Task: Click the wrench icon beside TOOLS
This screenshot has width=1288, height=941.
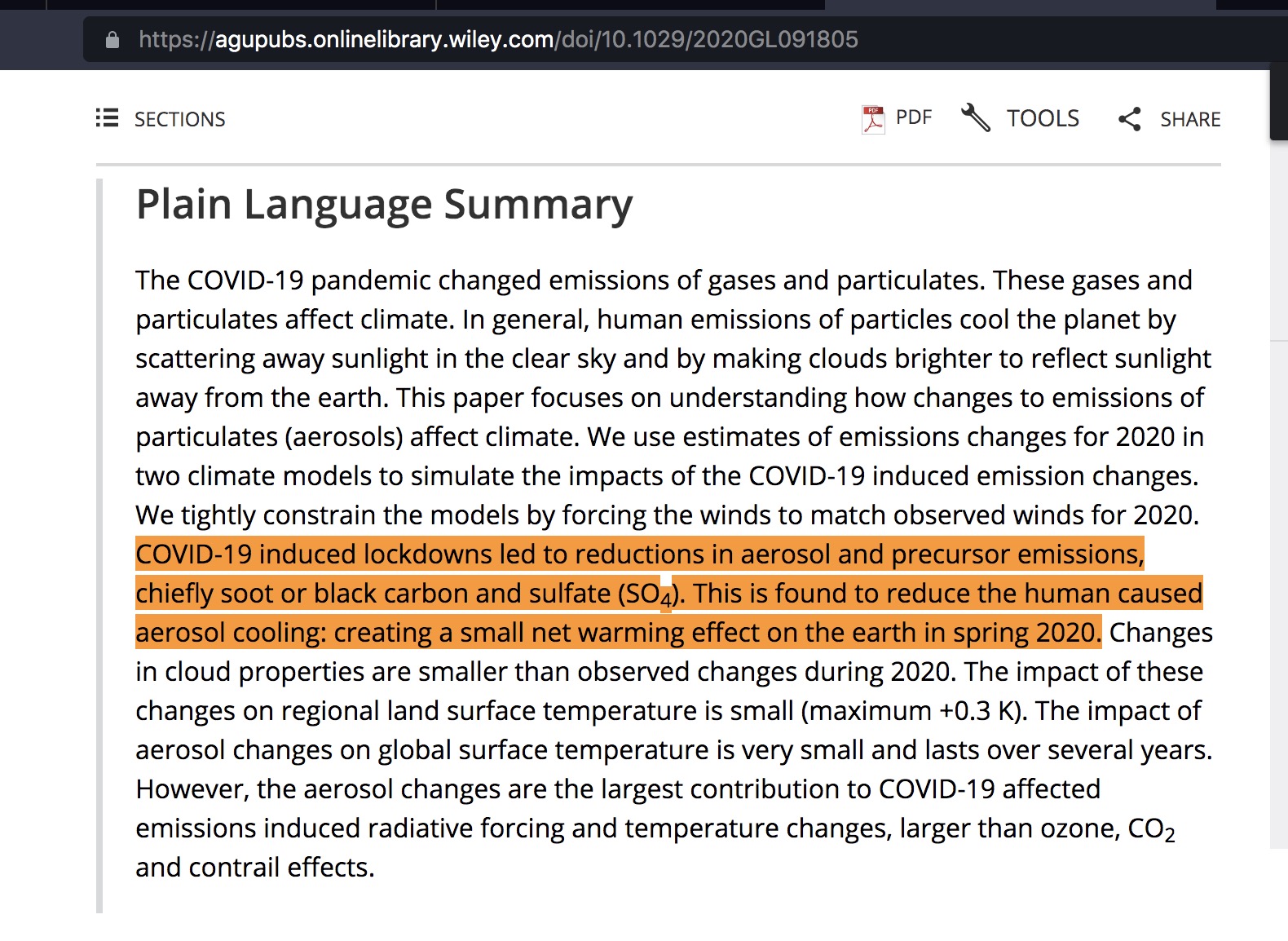Action: pyautogui.click(x=975, y=118)
